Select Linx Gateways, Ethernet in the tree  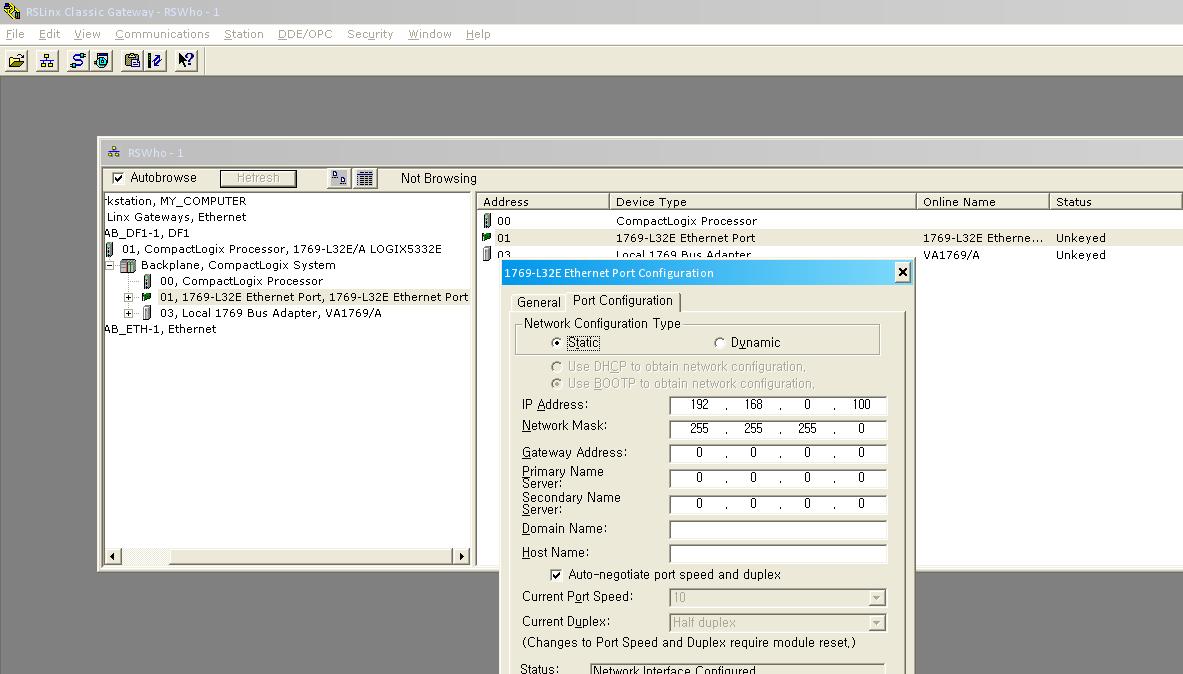pos(177,217)
